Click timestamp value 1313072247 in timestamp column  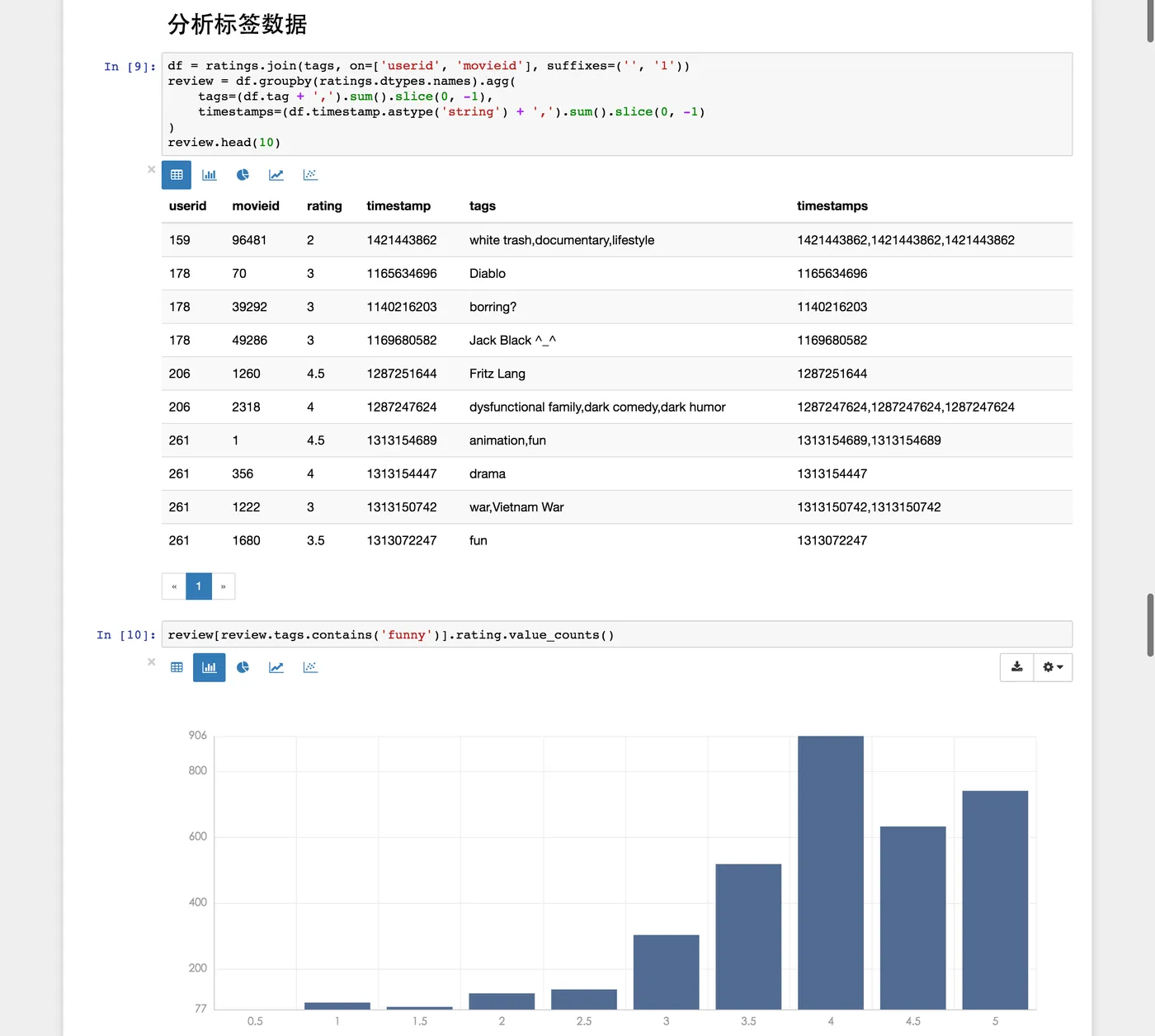402,540
